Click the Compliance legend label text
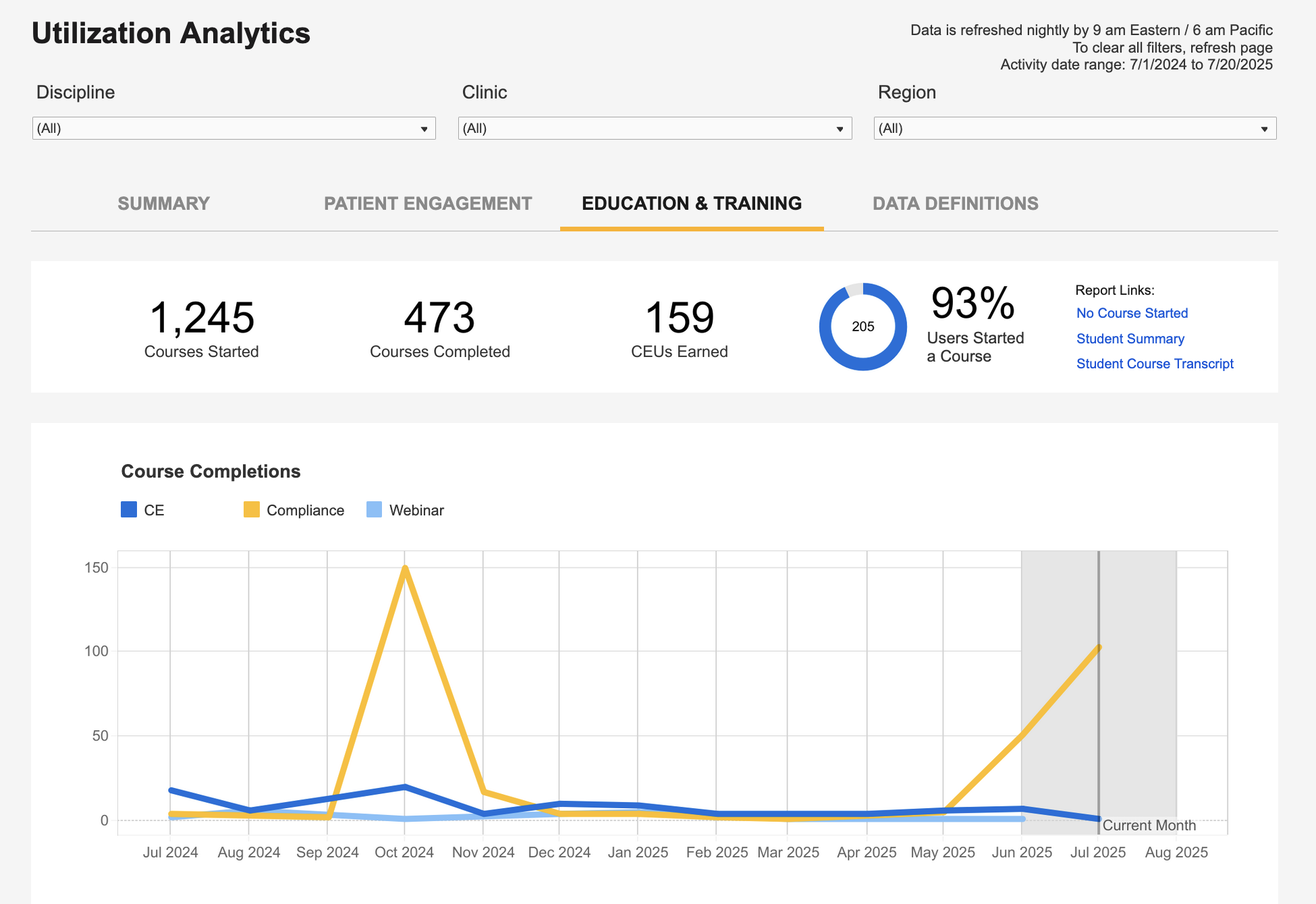 (305, 510)
